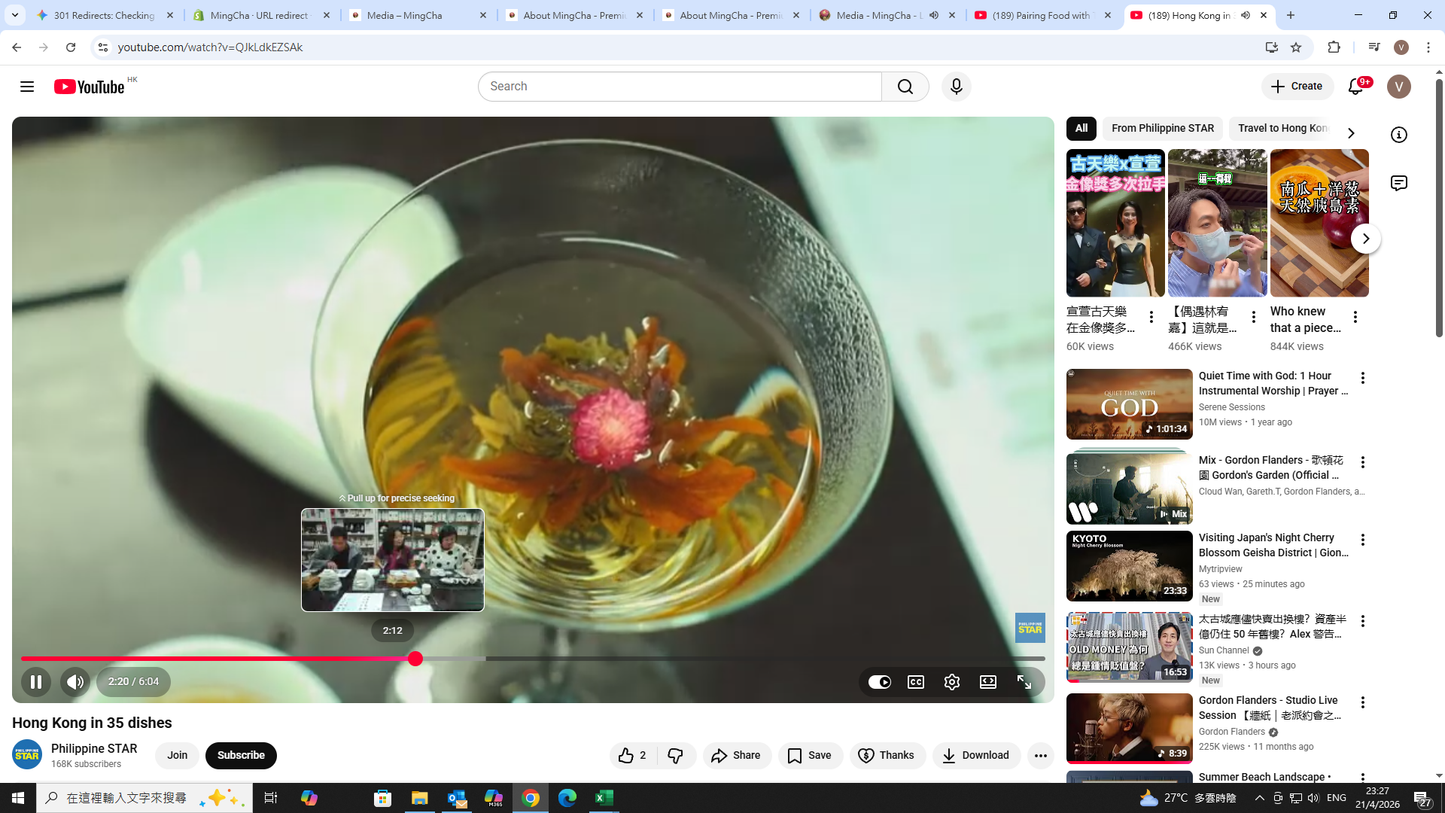1445x813 pixels.
Task: Click the red progress scrubber handle
Action: point(415,659)
